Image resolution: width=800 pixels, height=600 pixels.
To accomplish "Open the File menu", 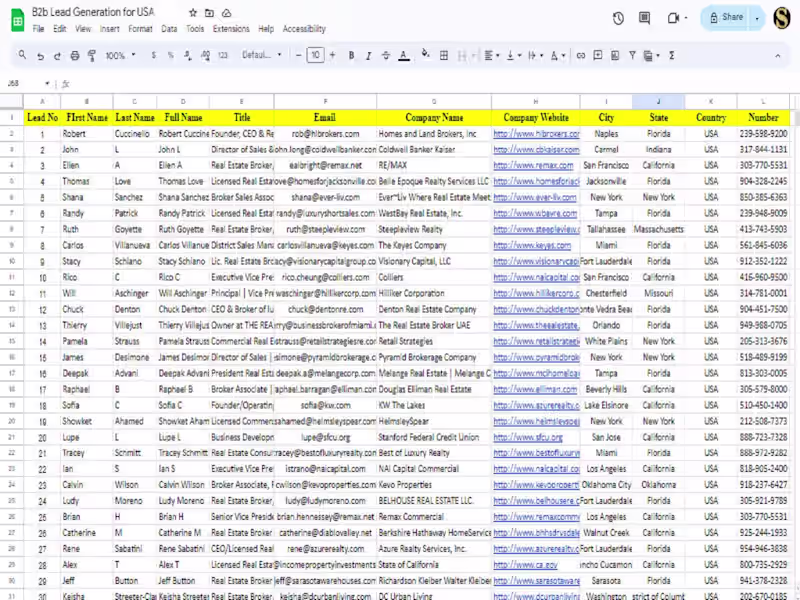I will [x=38, y=29].
